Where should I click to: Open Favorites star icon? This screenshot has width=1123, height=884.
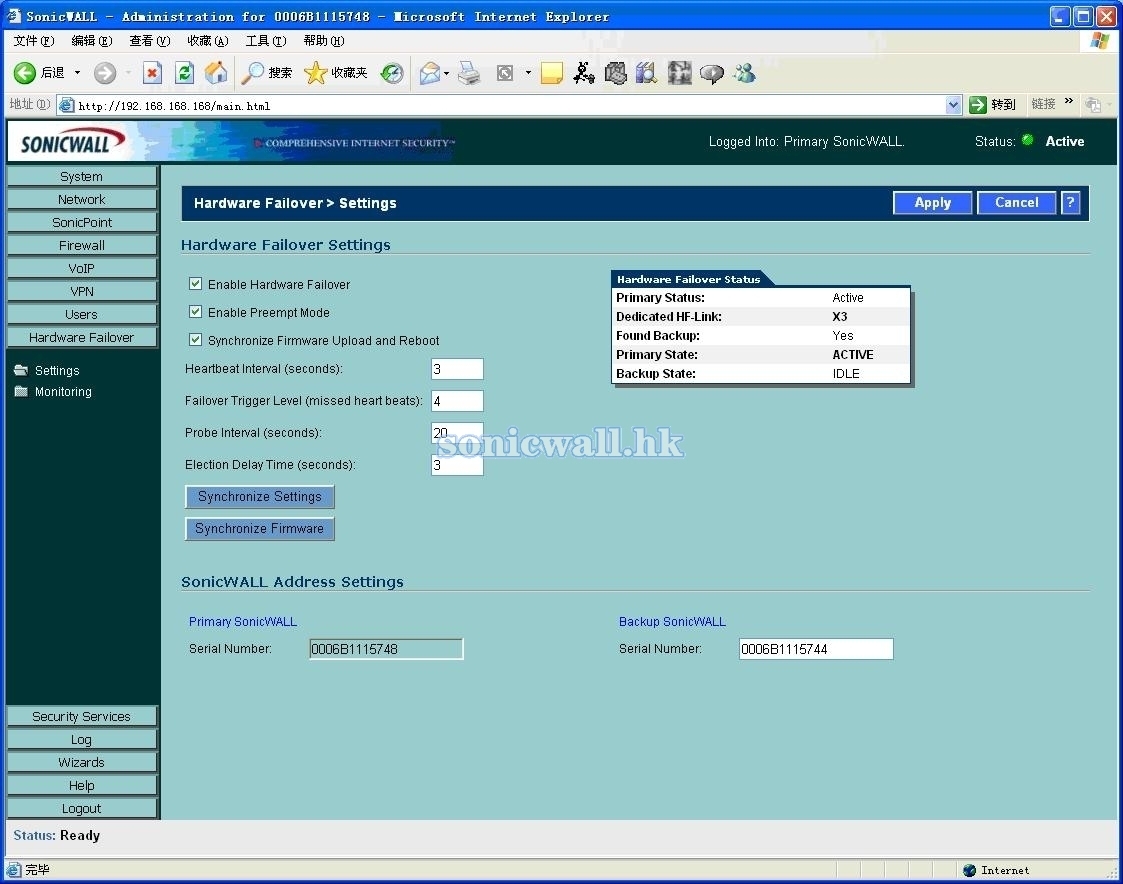(x=315, y=72)
